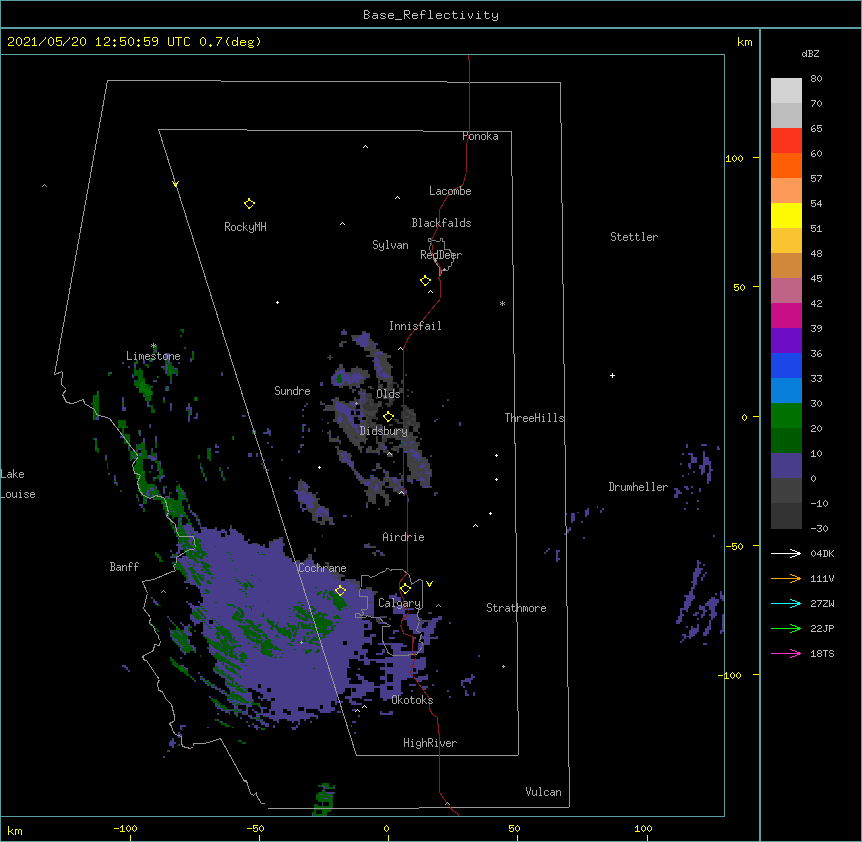The image size is (862, 842).
Task: Pick the red 60–65 dBZ swatch
Action: coord(786,140)
